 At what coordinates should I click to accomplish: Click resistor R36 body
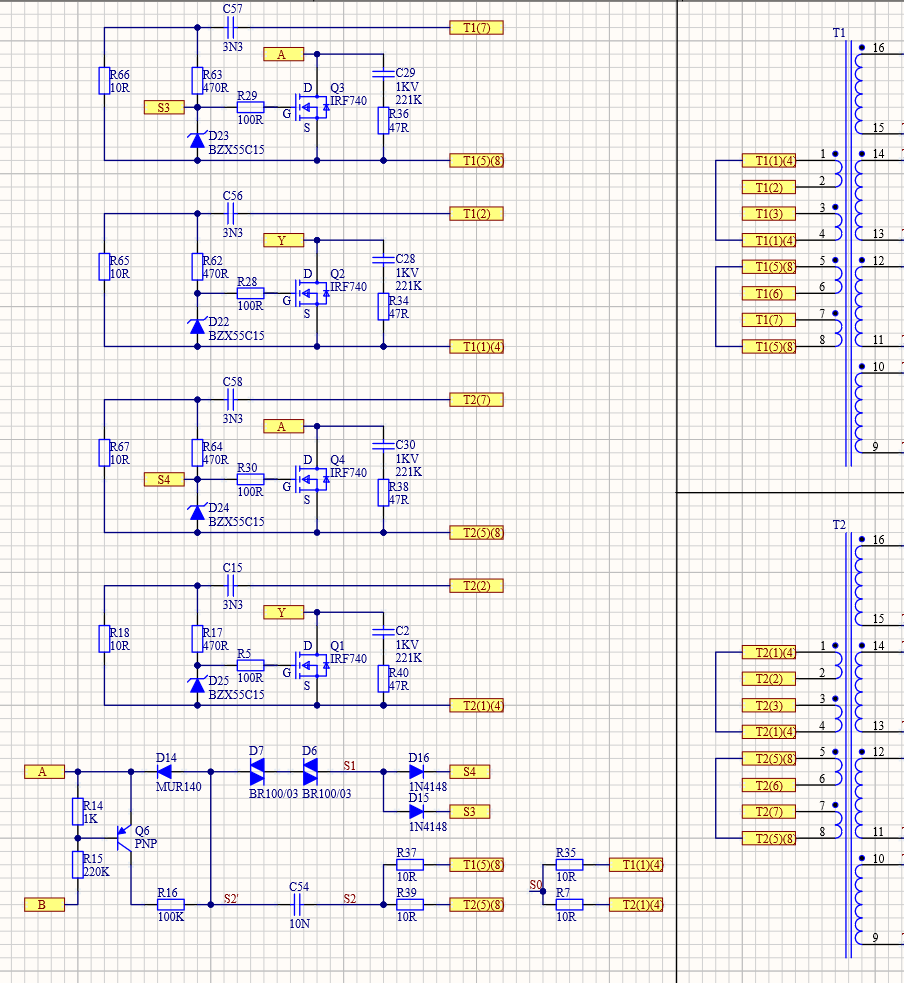click(383, 121)
